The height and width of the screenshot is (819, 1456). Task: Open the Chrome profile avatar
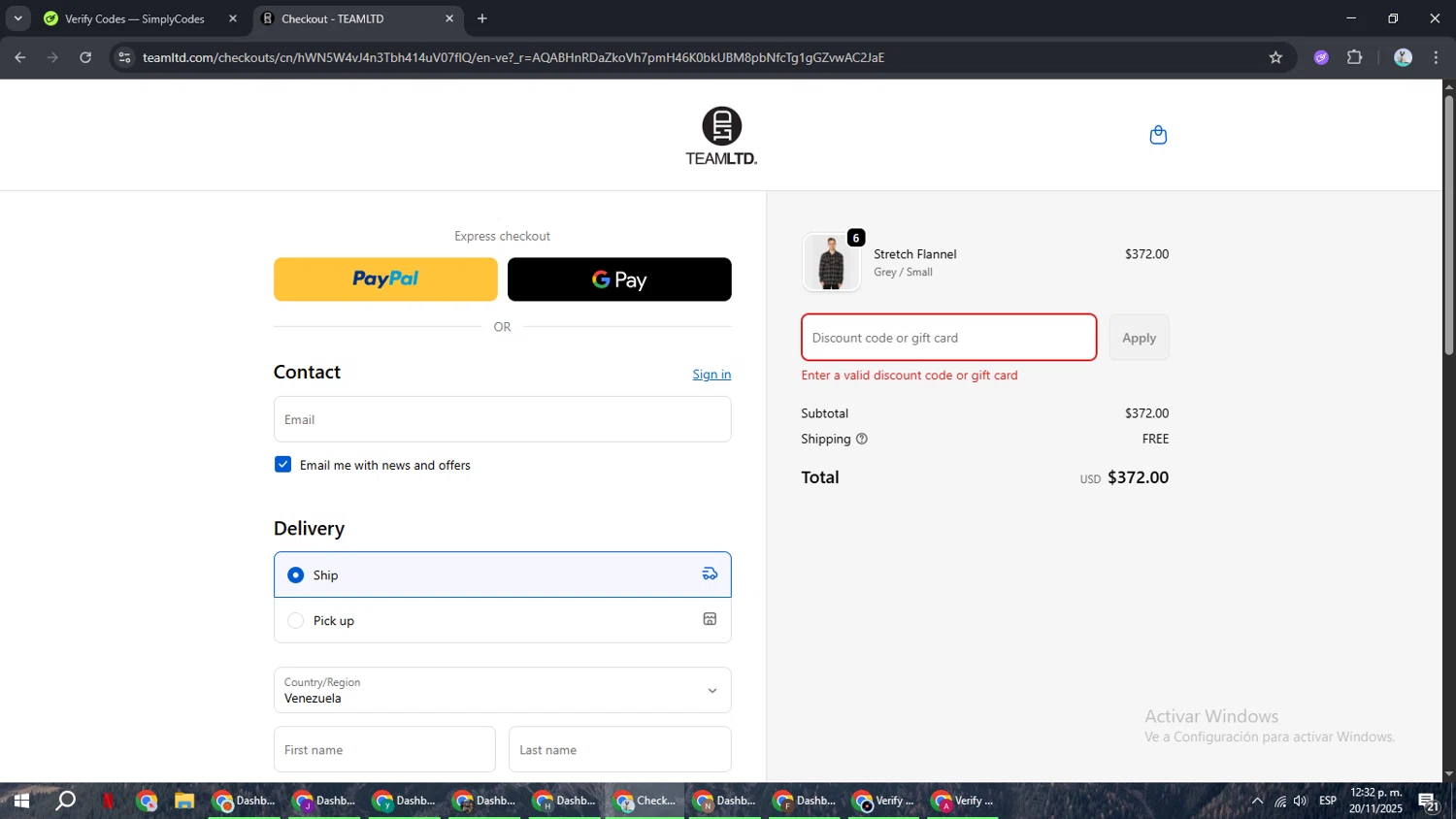(x=1403, y=57)
